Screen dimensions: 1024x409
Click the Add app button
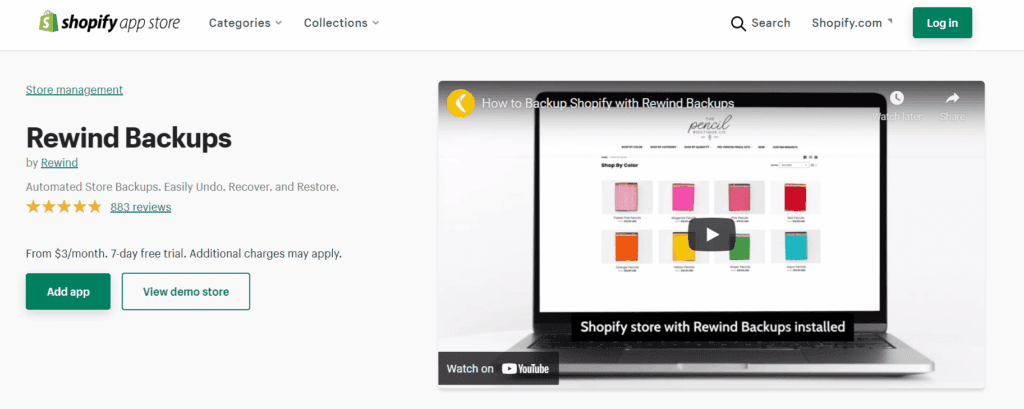pos(68,291)
